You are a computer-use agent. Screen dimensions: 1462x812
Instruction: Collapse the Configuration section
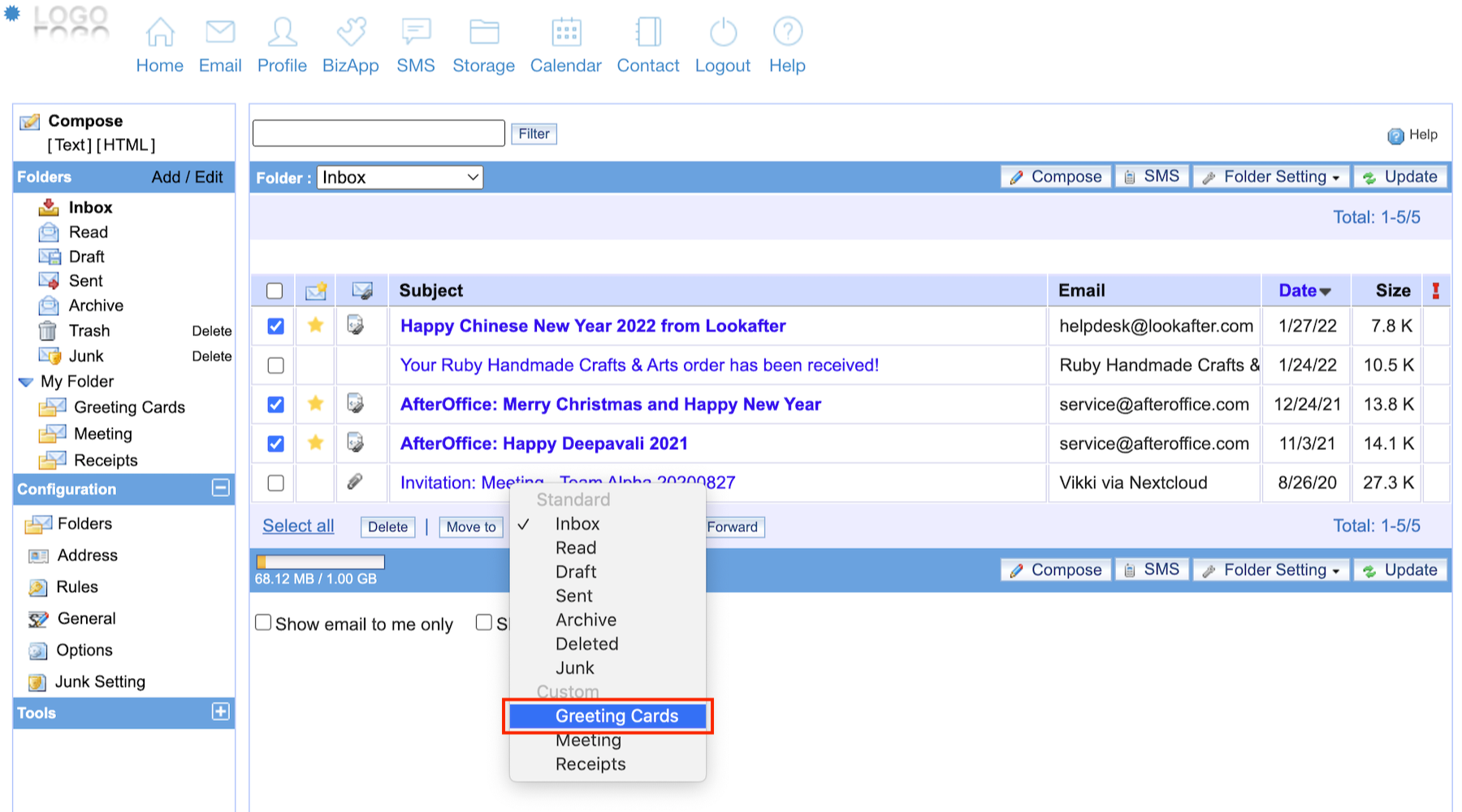(x=220, y=488)
